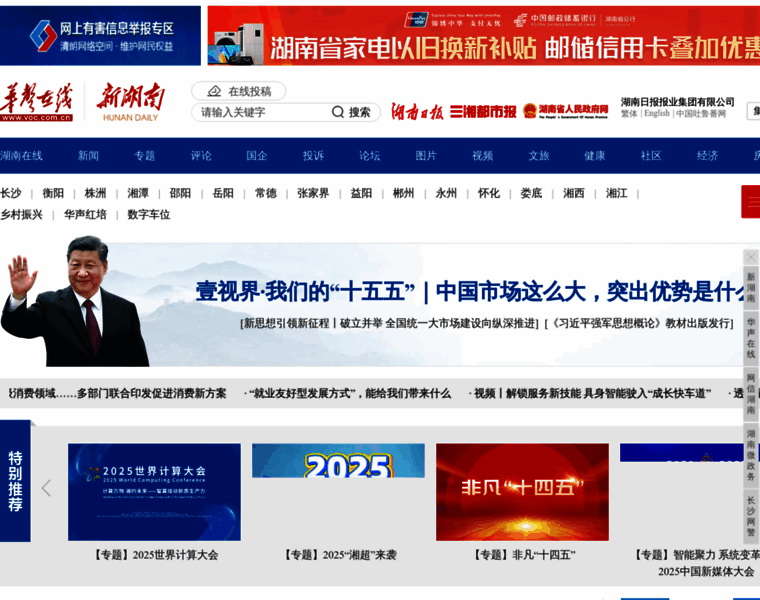Select the 衡阳 city link

pos(53,193)
